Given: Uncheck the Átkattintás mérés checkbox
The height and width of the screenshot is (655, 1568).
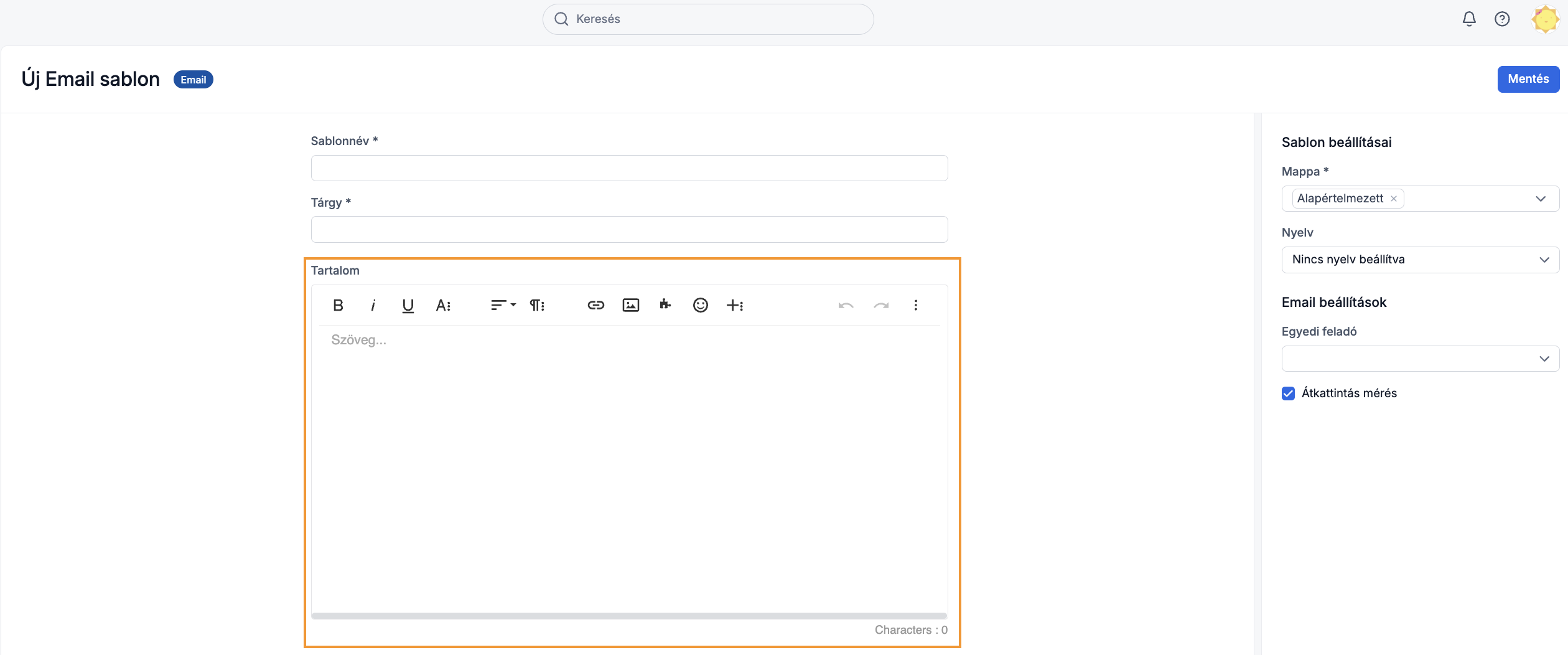Looking at the screenshot, I should pyautogui.click(x=1288, y=393).
